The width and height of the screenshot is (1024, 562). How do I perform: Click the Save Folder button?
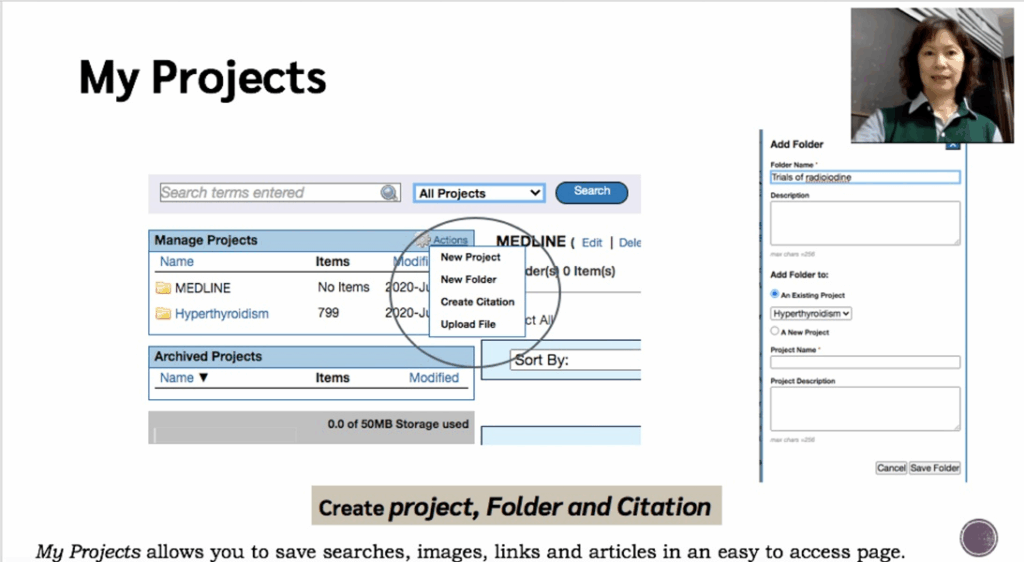[x=934, y=468]
